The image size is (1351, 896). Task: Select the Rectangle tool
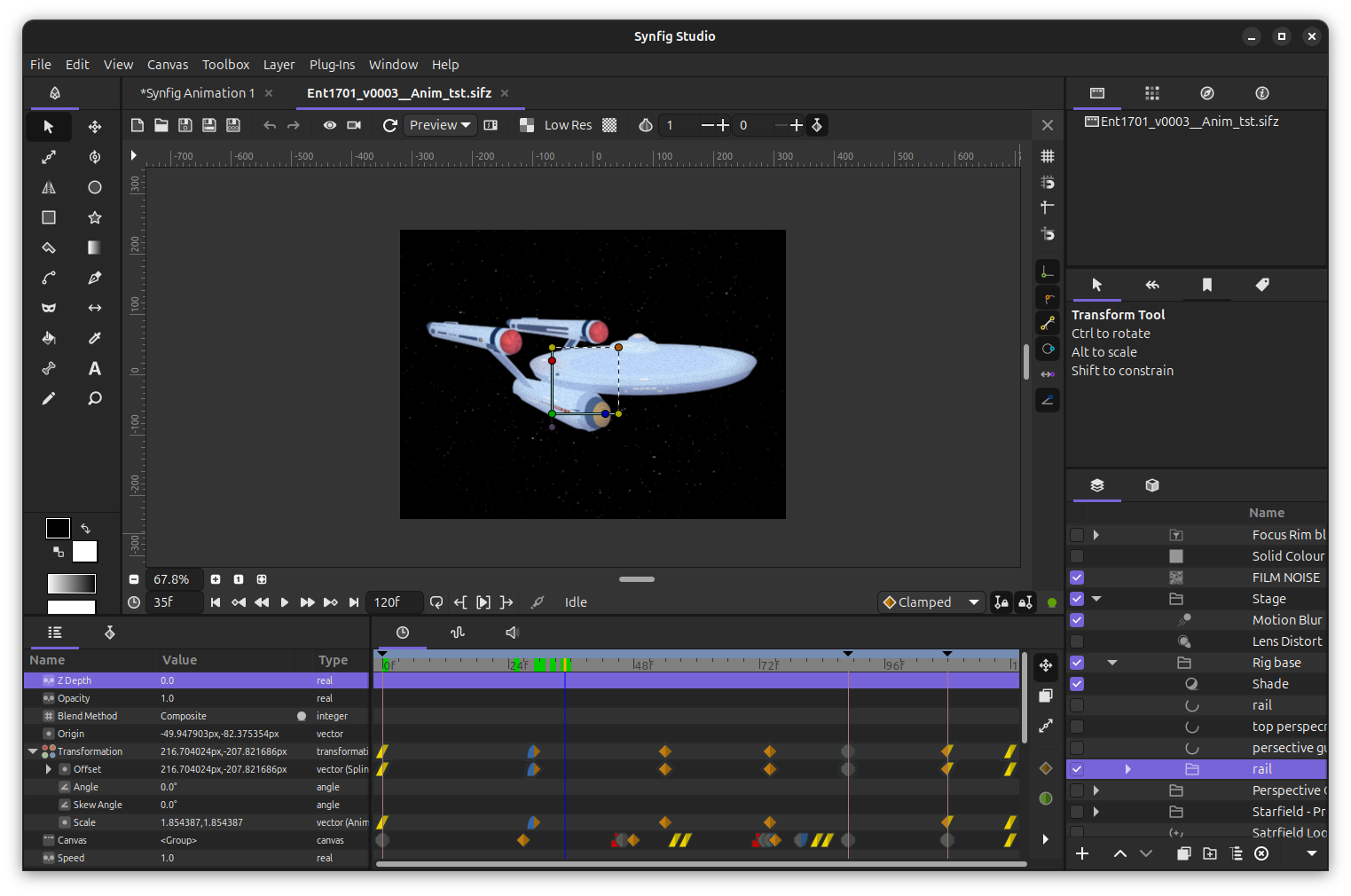49,217
